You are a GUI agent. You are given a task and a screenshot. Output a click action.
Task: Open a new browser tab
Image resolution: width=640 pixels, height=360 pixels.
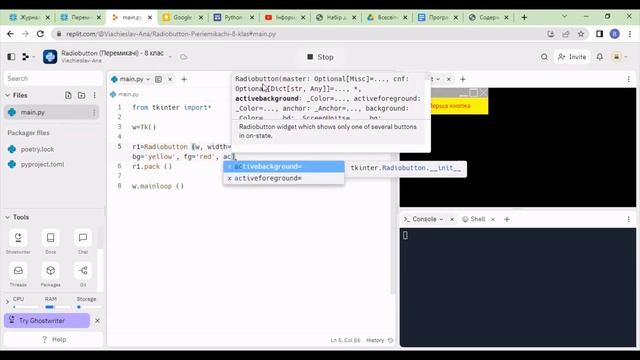point(524,17)
